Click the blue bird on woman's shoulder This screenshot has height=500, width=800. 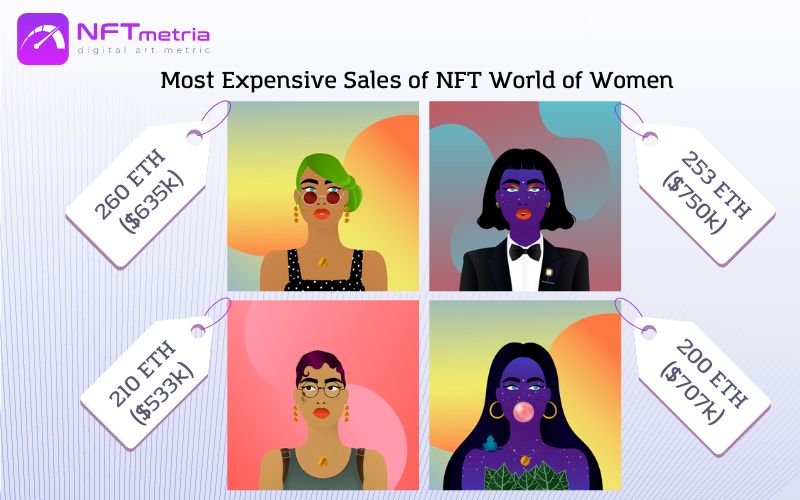click(490, 443)
